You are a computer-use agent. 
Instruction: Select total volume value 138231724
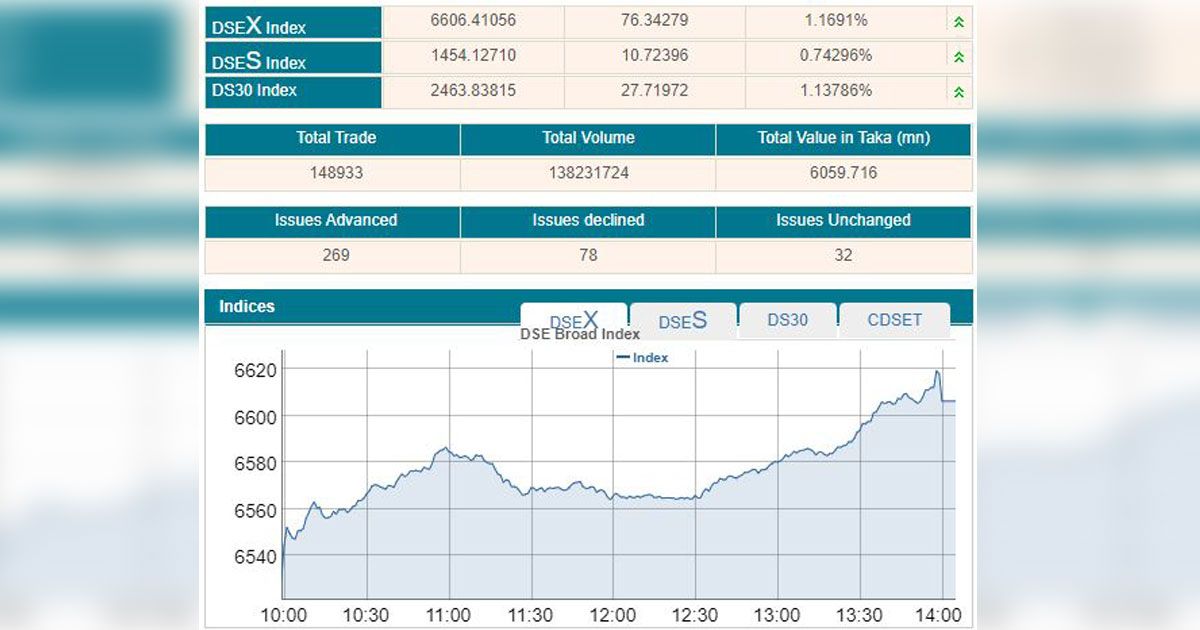click(x=588, y=173)
